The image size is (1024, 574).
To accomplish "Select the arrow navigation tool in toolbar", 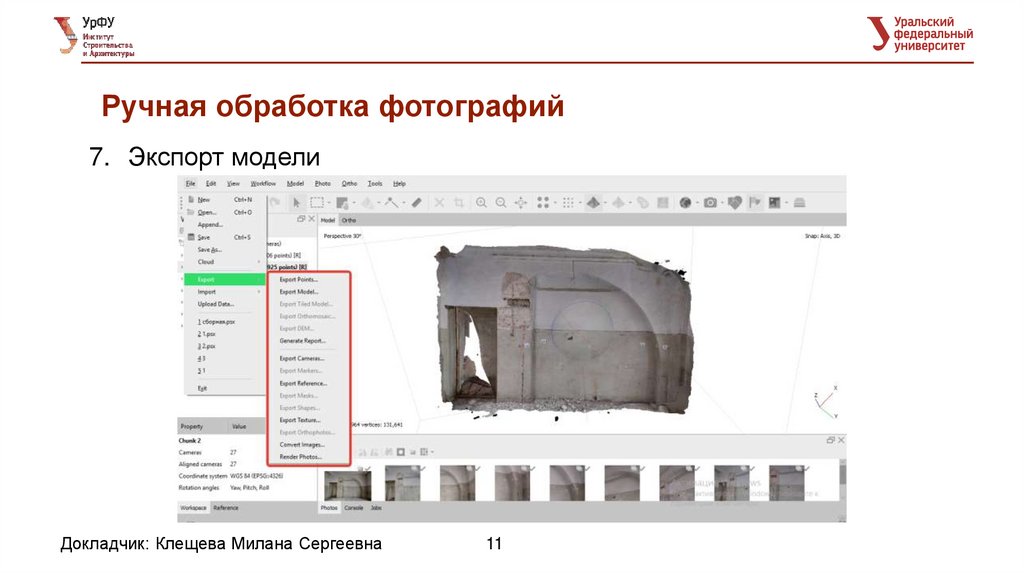I will click(x=296, y=202).
